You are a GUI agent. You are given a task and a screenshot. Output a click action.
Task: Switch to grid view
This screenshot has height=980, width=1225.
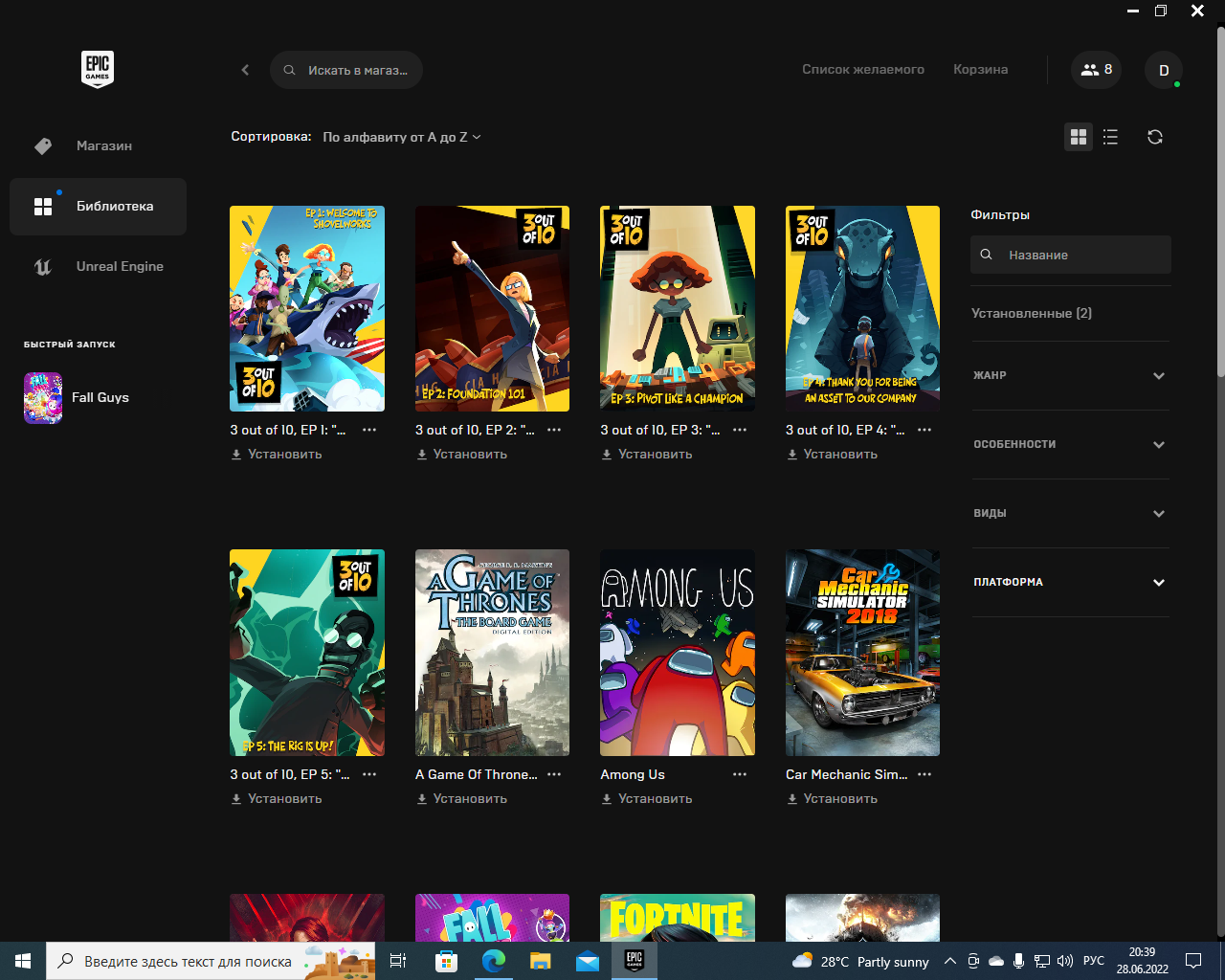(1079, 137)
